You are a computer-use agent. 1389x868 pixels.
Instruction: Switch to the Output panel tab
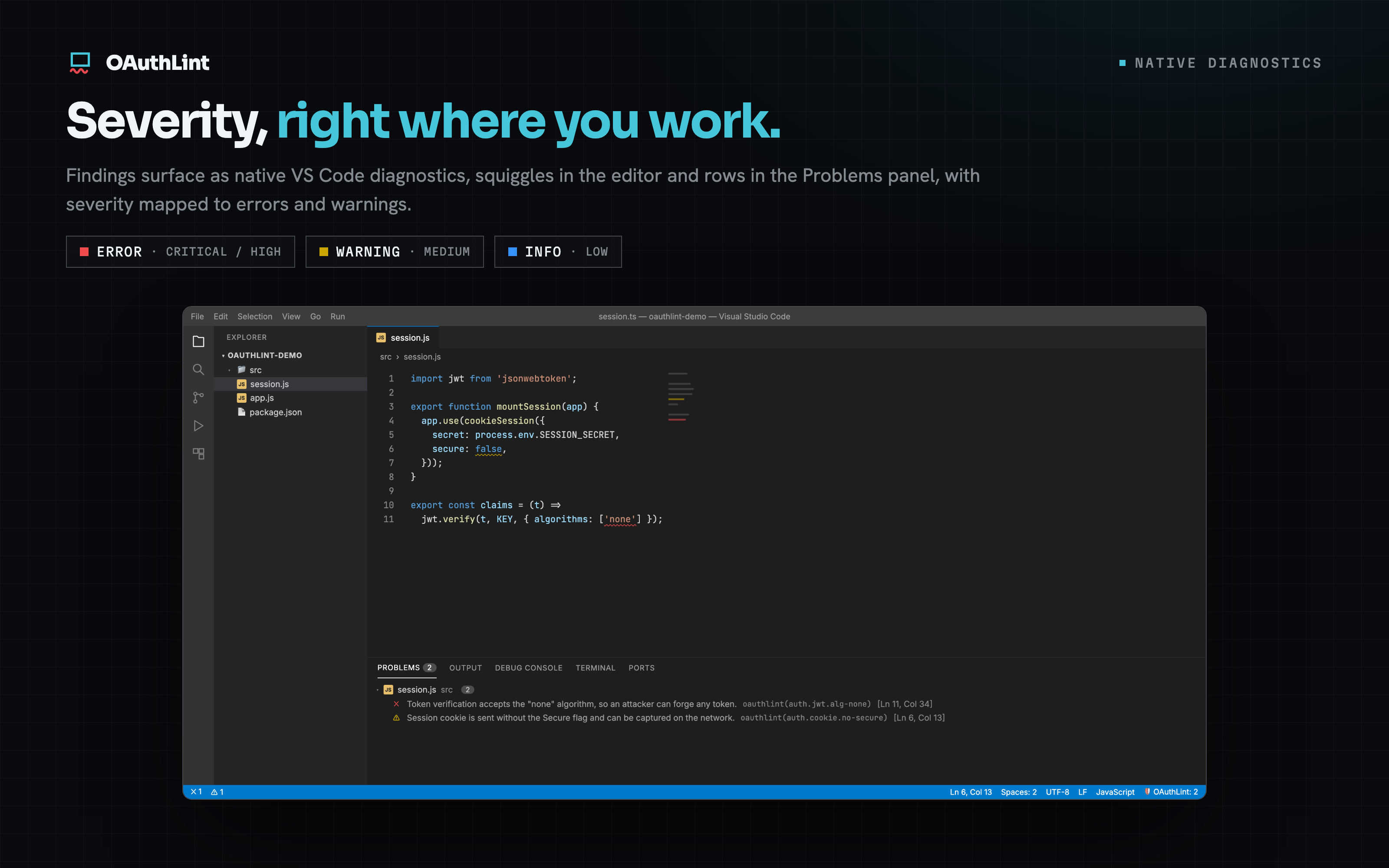(465, 667)
